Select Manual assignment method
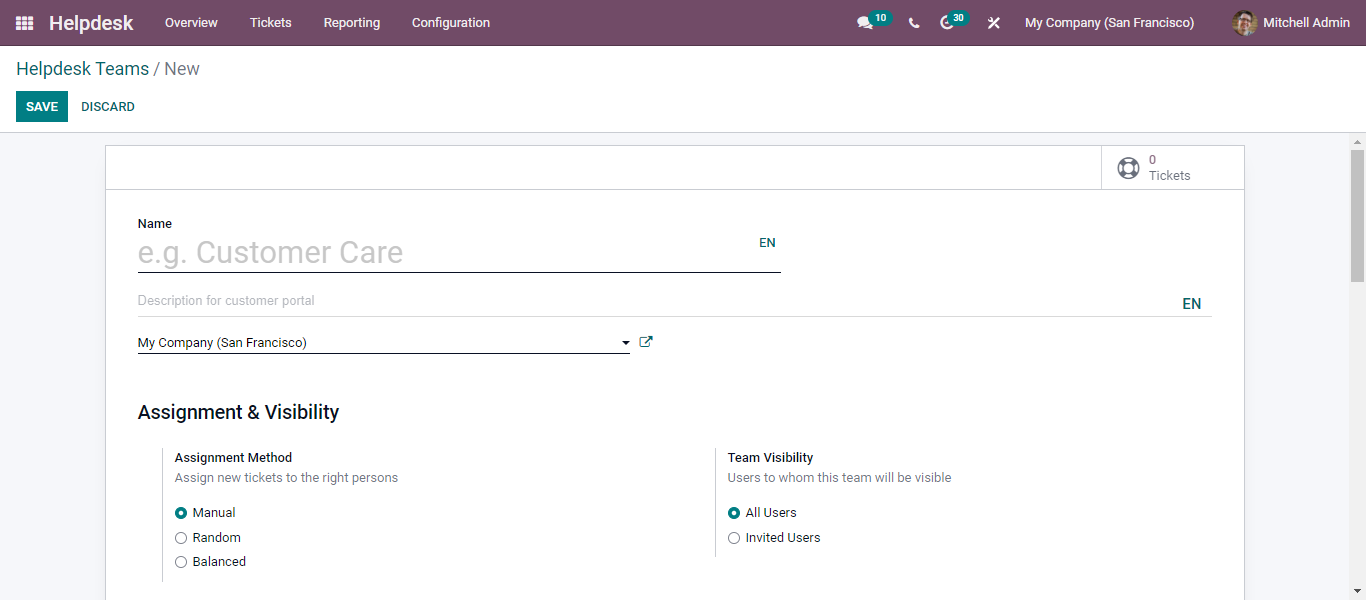This screenshot has width=1366, height=600. click(181, 513)
